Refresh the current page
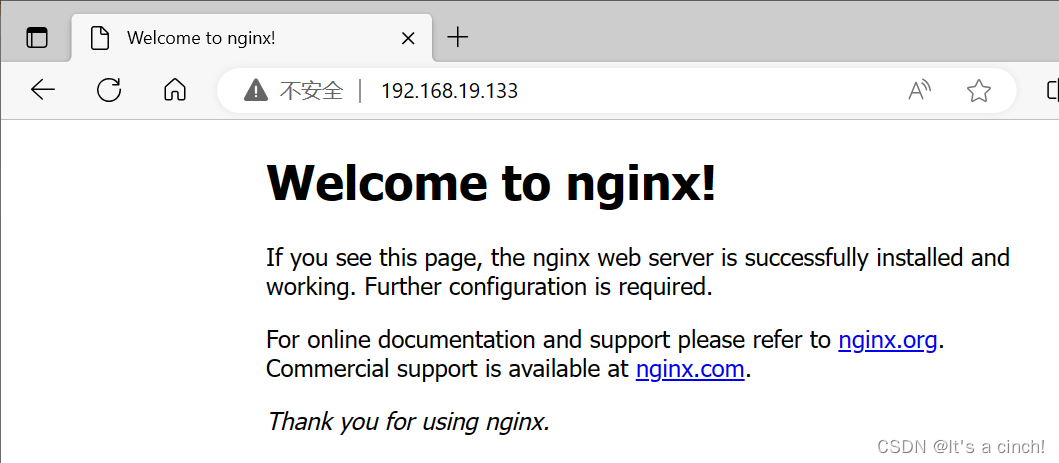 tap(109, 90)
